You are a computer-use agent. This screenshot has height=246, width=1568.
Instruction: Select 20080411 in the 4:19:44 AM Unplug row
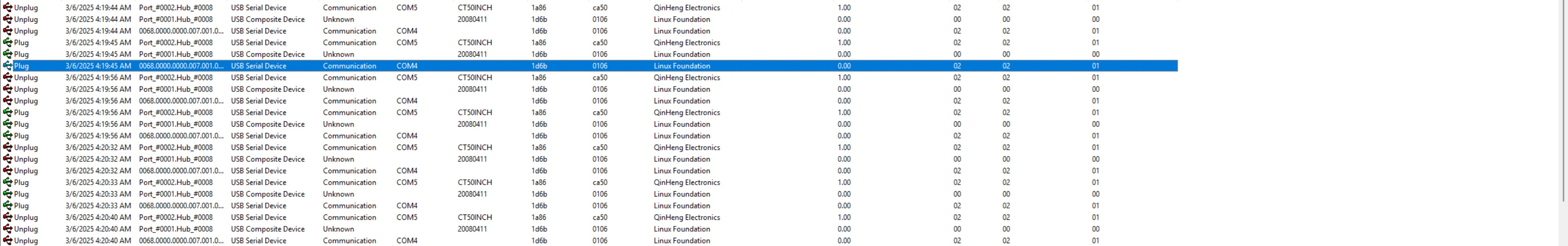pyautogui.click(x=472, y=20)
